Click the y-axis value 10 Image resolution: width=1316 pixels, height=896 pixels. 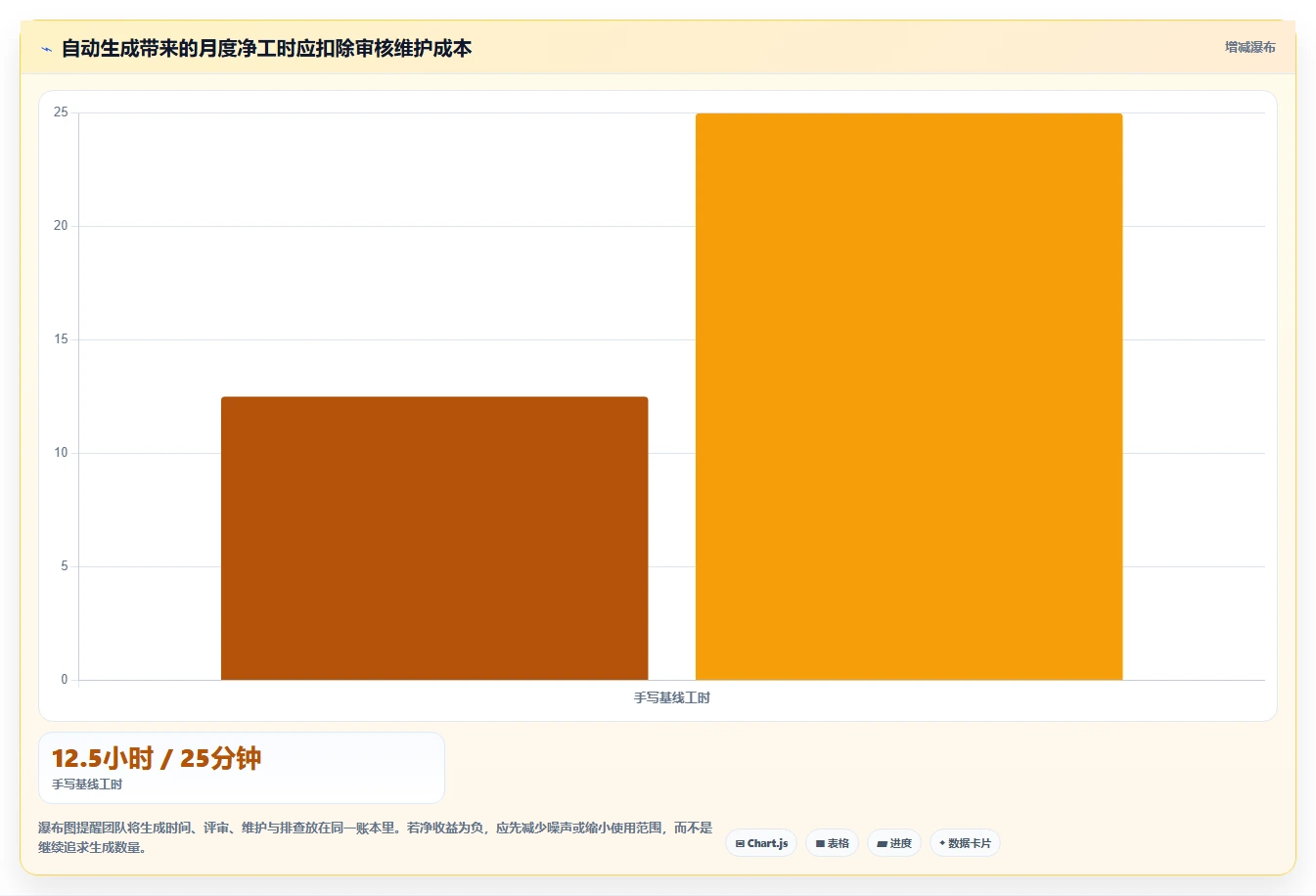(61, 453)
